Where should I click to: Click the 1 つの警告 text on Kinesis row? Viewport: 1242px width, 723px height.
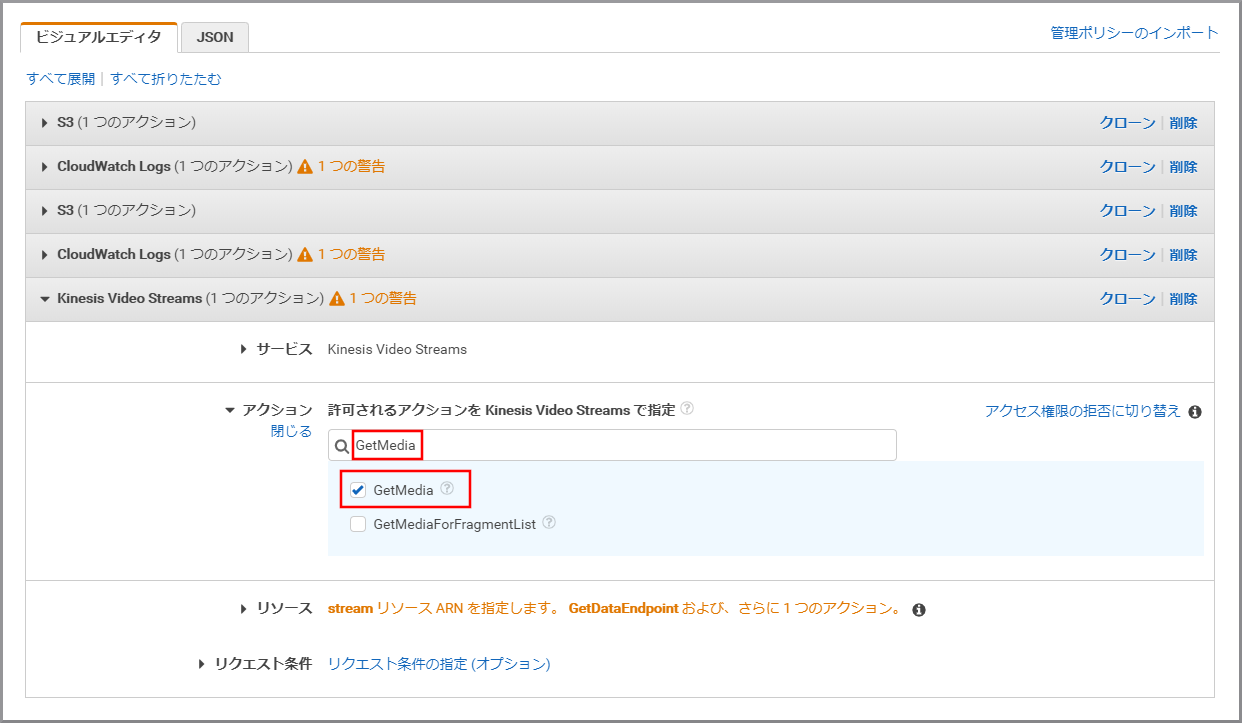[x=383, y=299]
